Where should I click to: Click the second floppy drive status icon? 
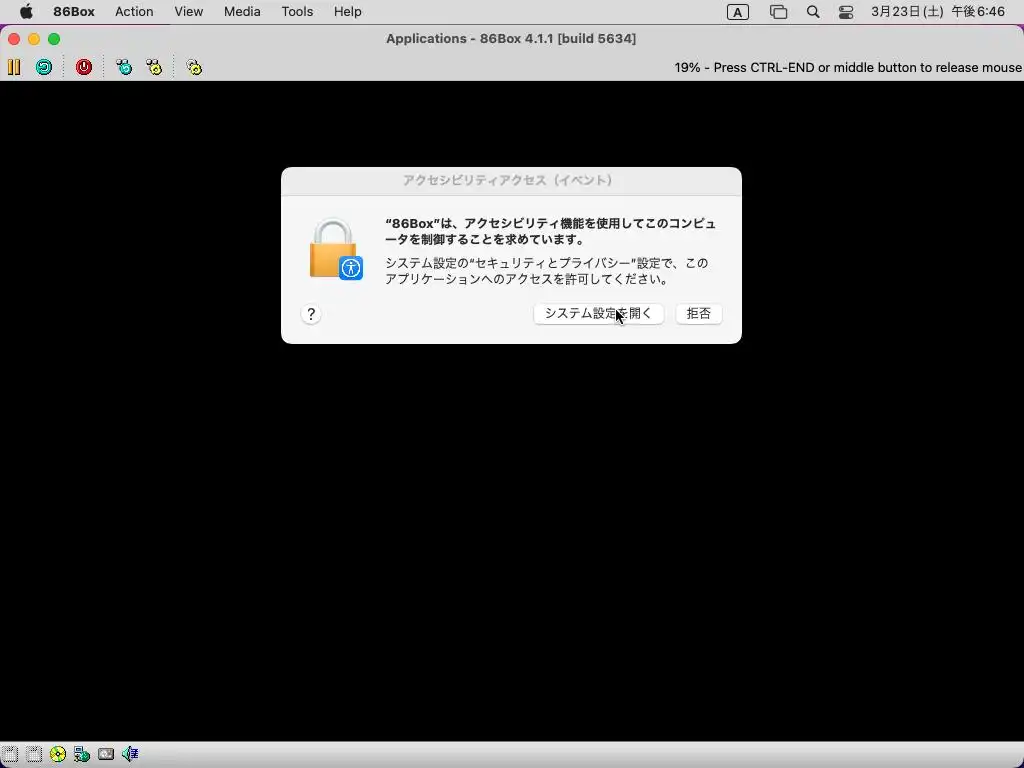tap(34, 754)
